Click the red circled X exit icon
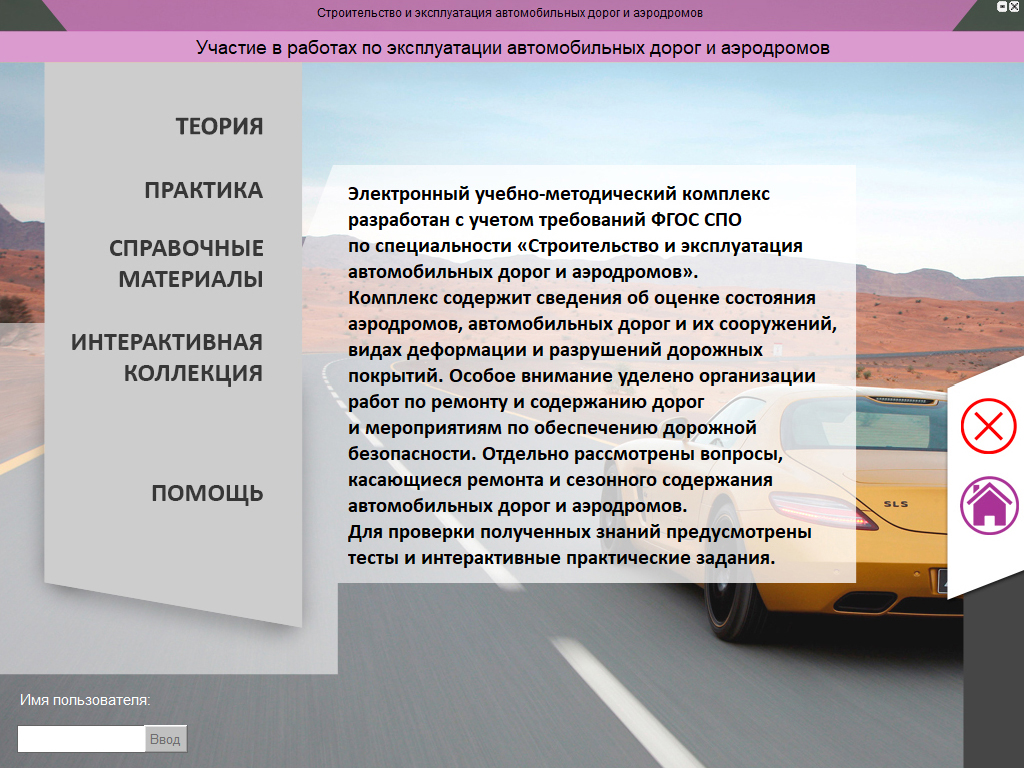 [x=988, y=427]
